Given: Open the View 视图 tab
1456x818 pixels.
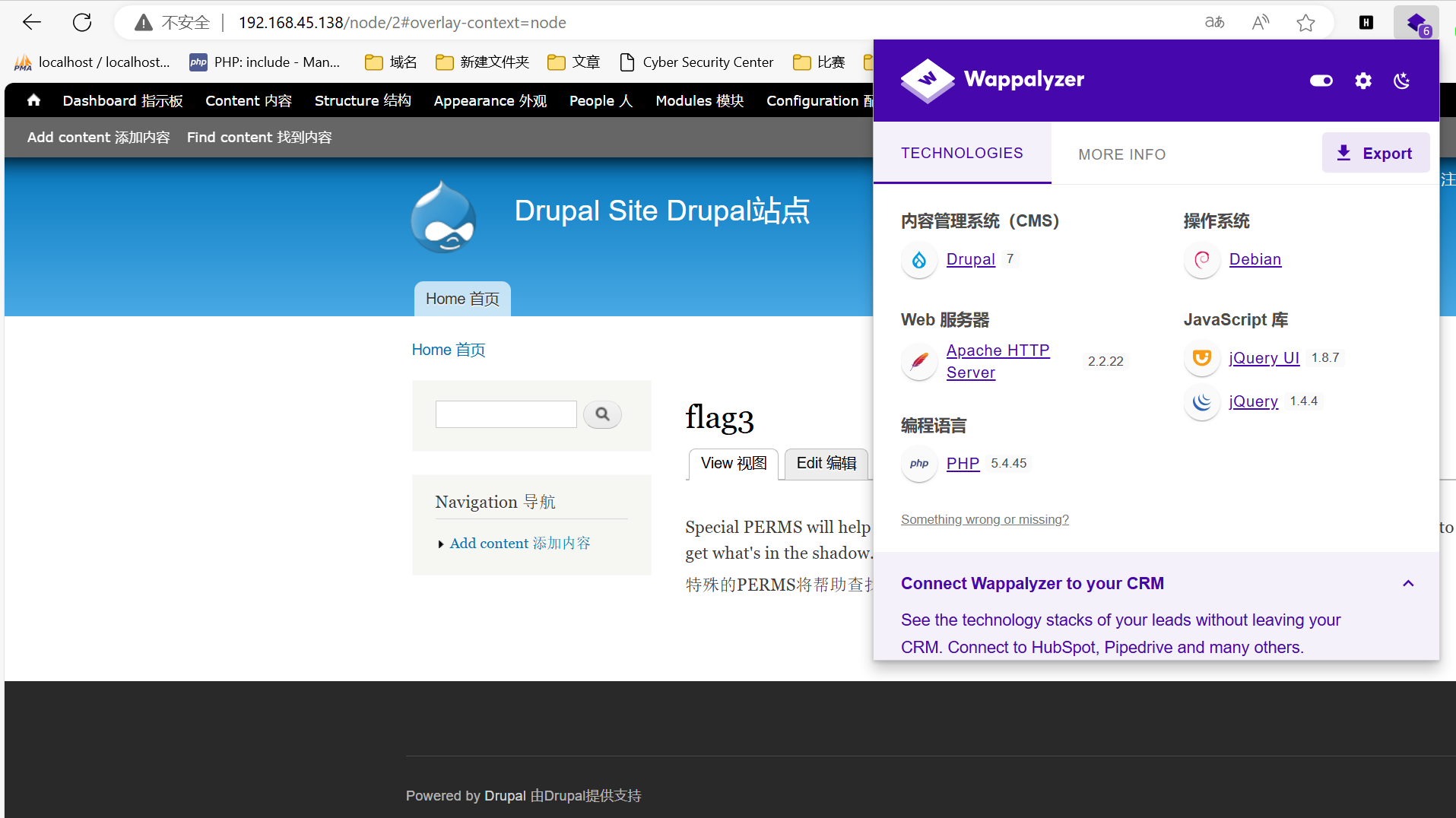Looking at the screenshot, I should pos(734,464).
